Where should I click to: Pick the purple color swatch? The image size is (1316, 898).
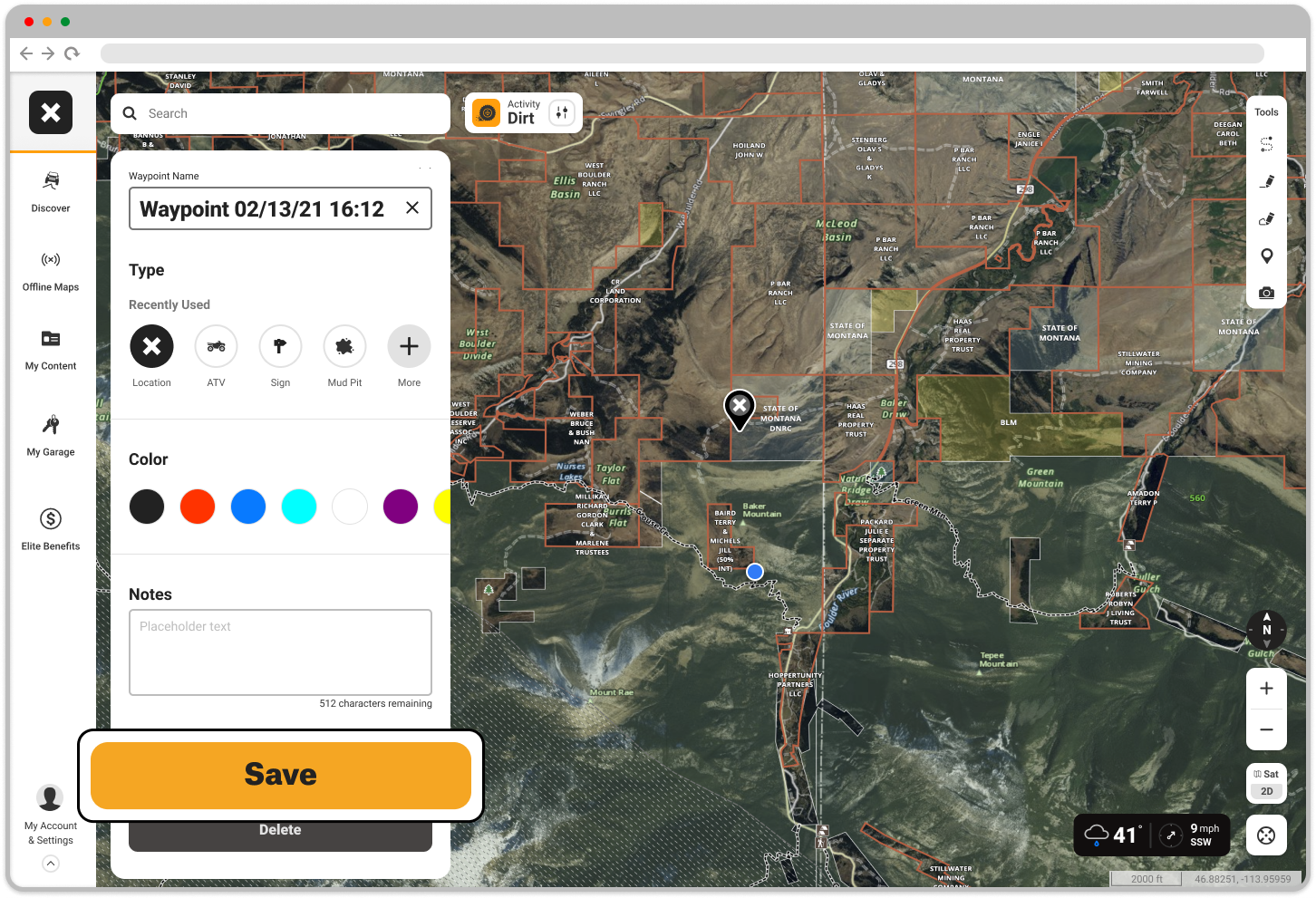coord(401,507)
